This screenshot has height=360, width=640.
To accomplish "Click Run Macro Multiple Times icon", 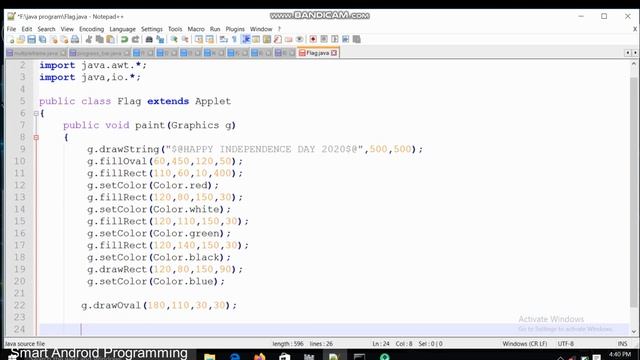I will pos(346,40).
